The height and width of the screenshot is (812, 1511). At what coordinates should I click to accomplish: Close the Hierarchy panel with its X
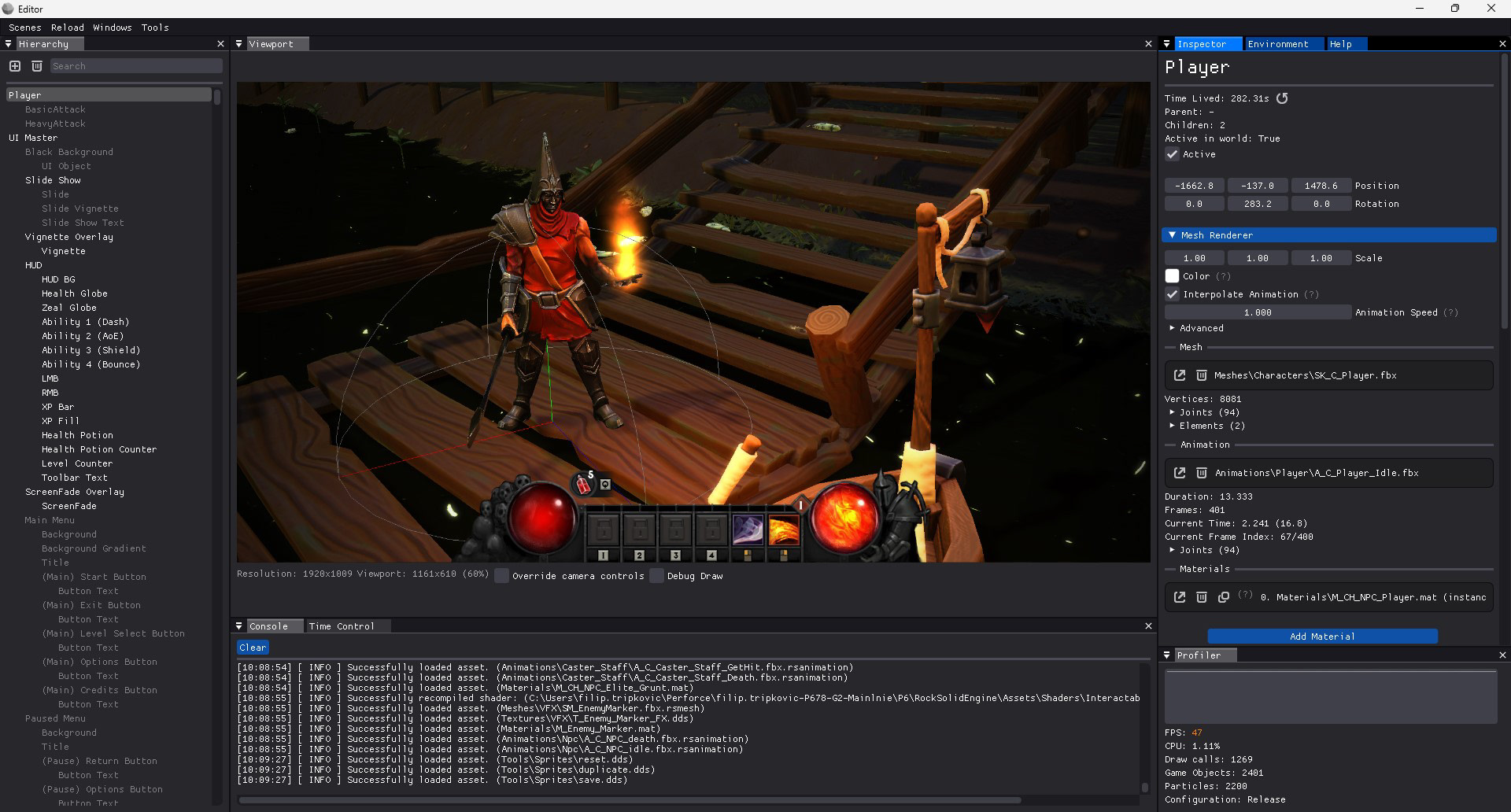tap(220, 44)
